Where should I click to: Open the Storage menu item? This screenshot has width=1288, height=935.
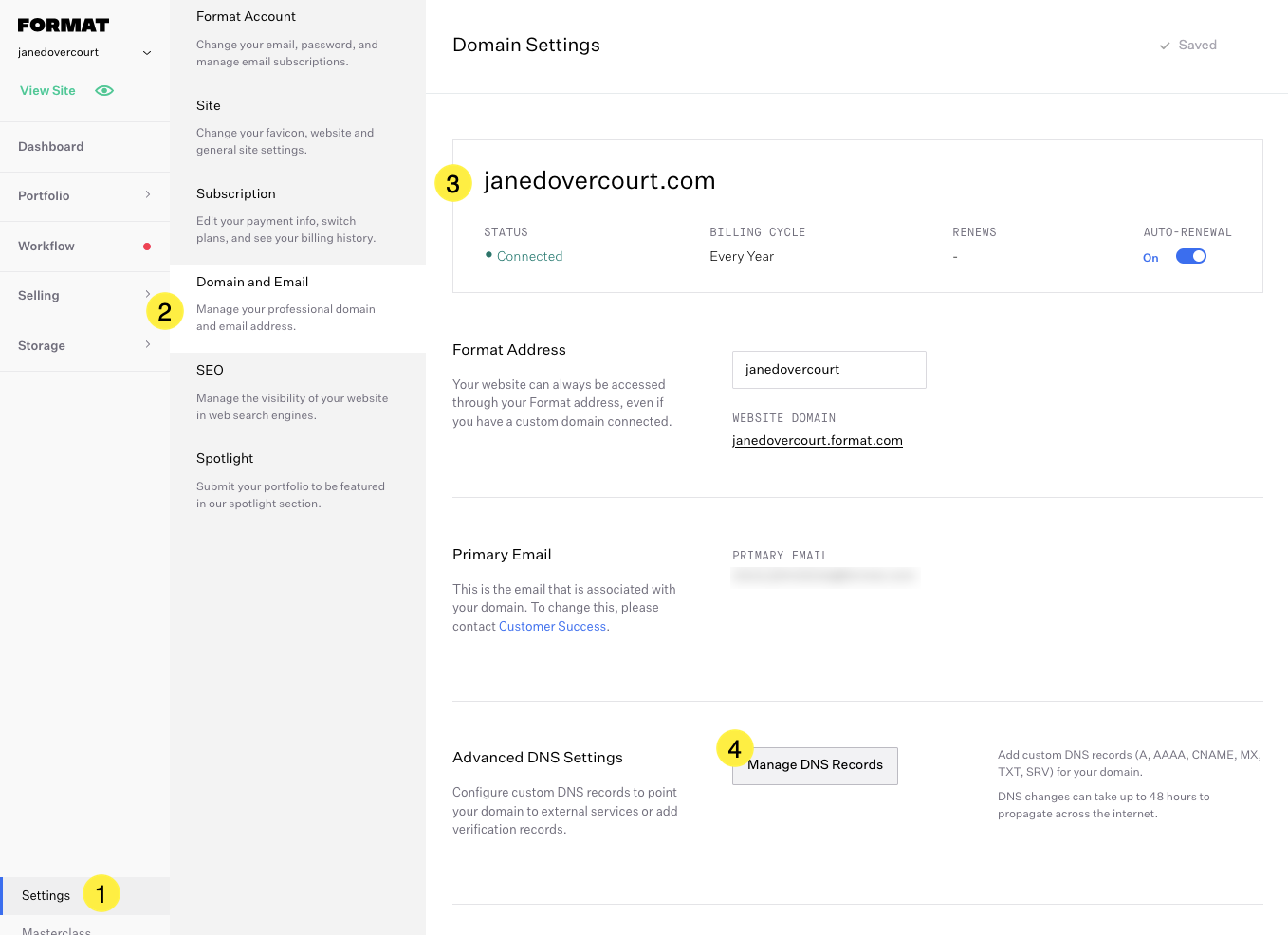pyautogui.click(x=84, y=346)
